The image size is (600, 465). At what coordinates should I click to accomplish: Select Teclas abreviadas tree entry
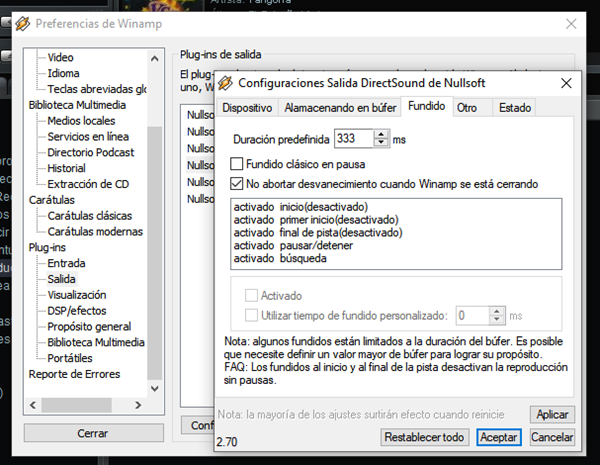coord(97,89)
